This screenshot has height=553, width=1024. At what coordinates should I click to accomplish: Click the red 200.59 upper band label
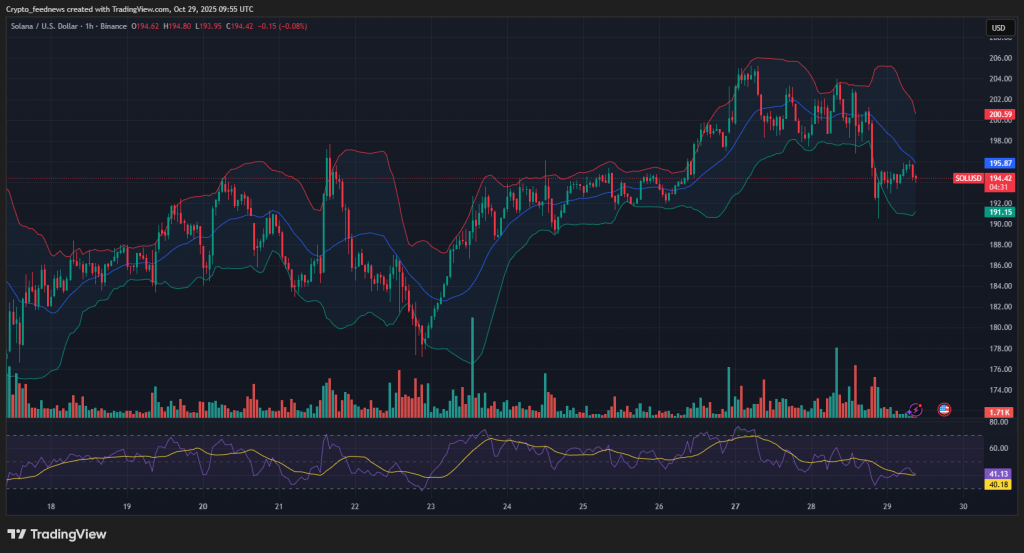point(1000,114)
